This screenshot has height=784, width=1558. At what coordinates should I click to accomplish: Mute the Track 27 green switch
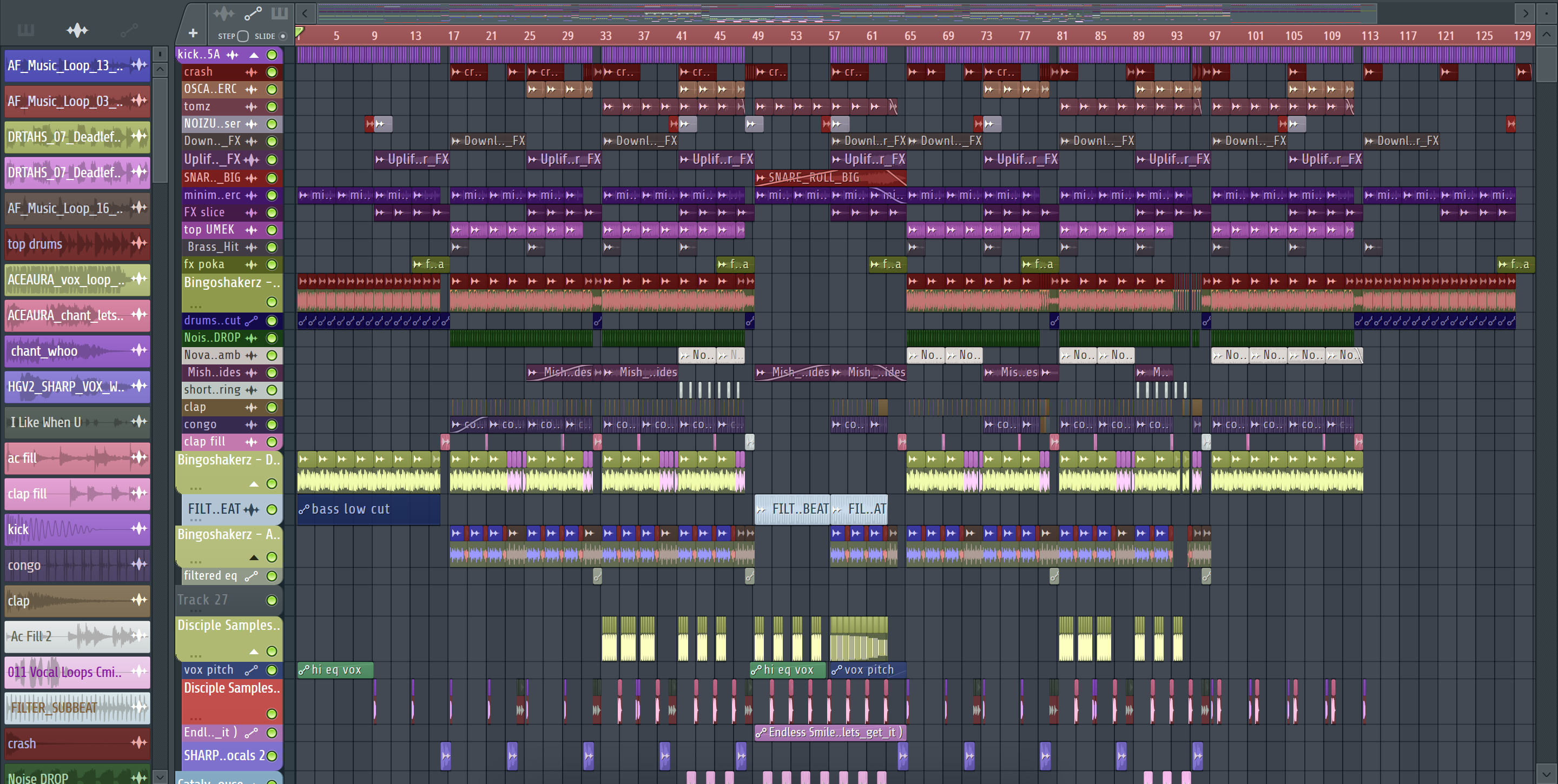[272, 600]
